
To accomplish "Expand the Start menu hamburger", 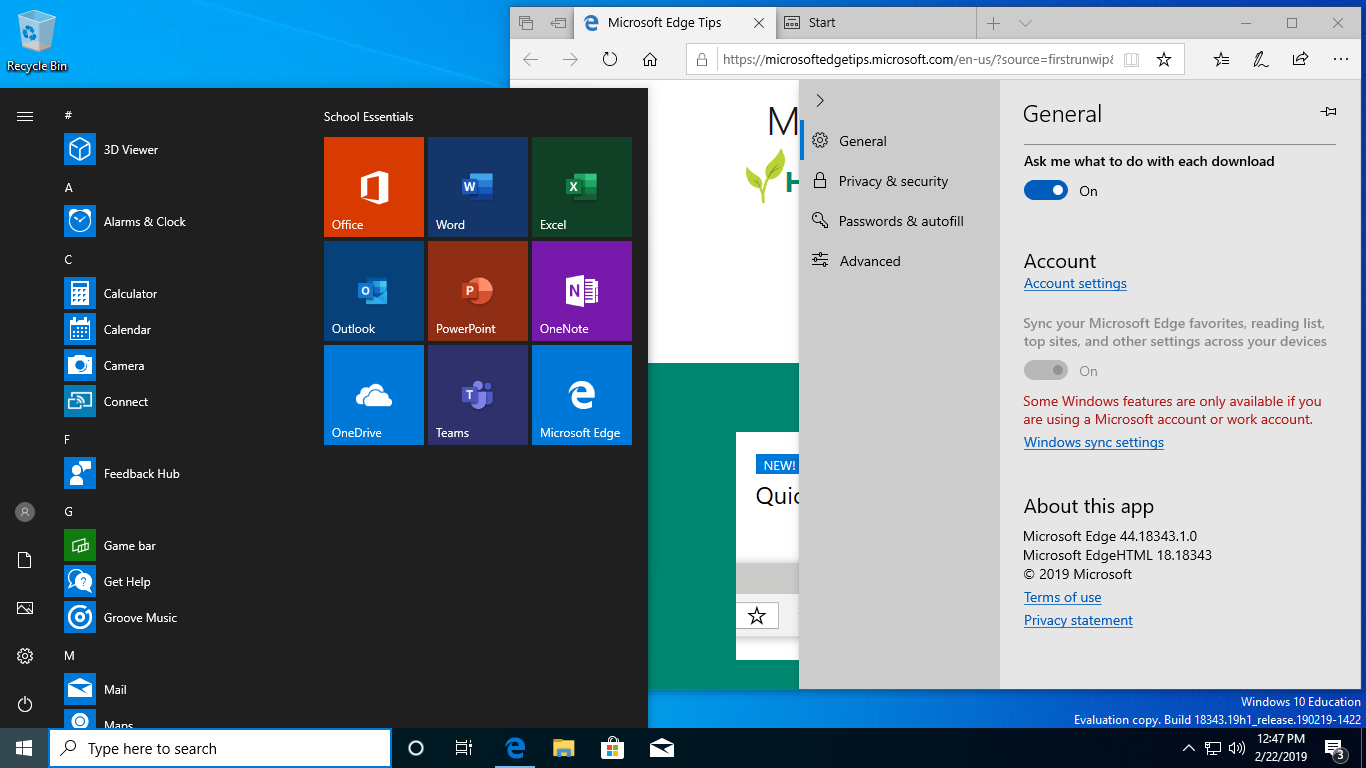I will pyautogui.click(x=25, y=116).
